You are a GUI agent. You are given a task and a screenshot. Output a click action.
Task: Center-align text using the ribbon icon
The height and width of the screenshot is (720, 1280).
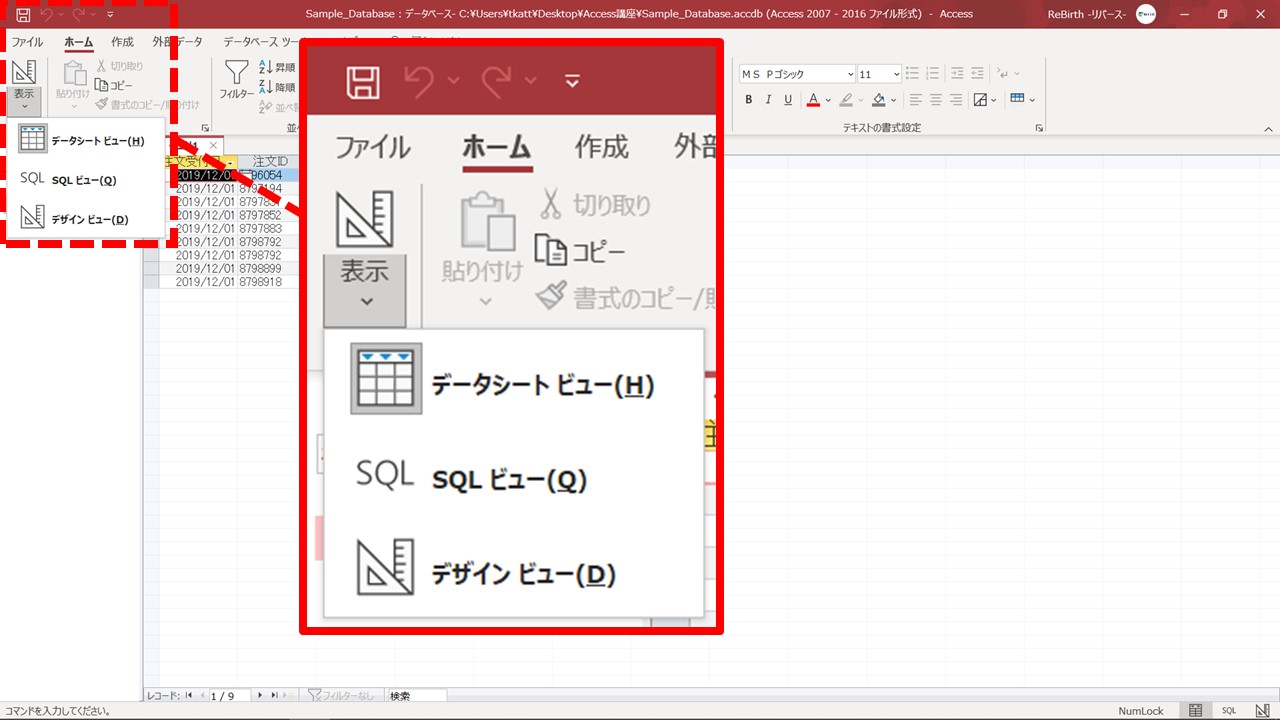pyautogui.click(x=936, y=100)
